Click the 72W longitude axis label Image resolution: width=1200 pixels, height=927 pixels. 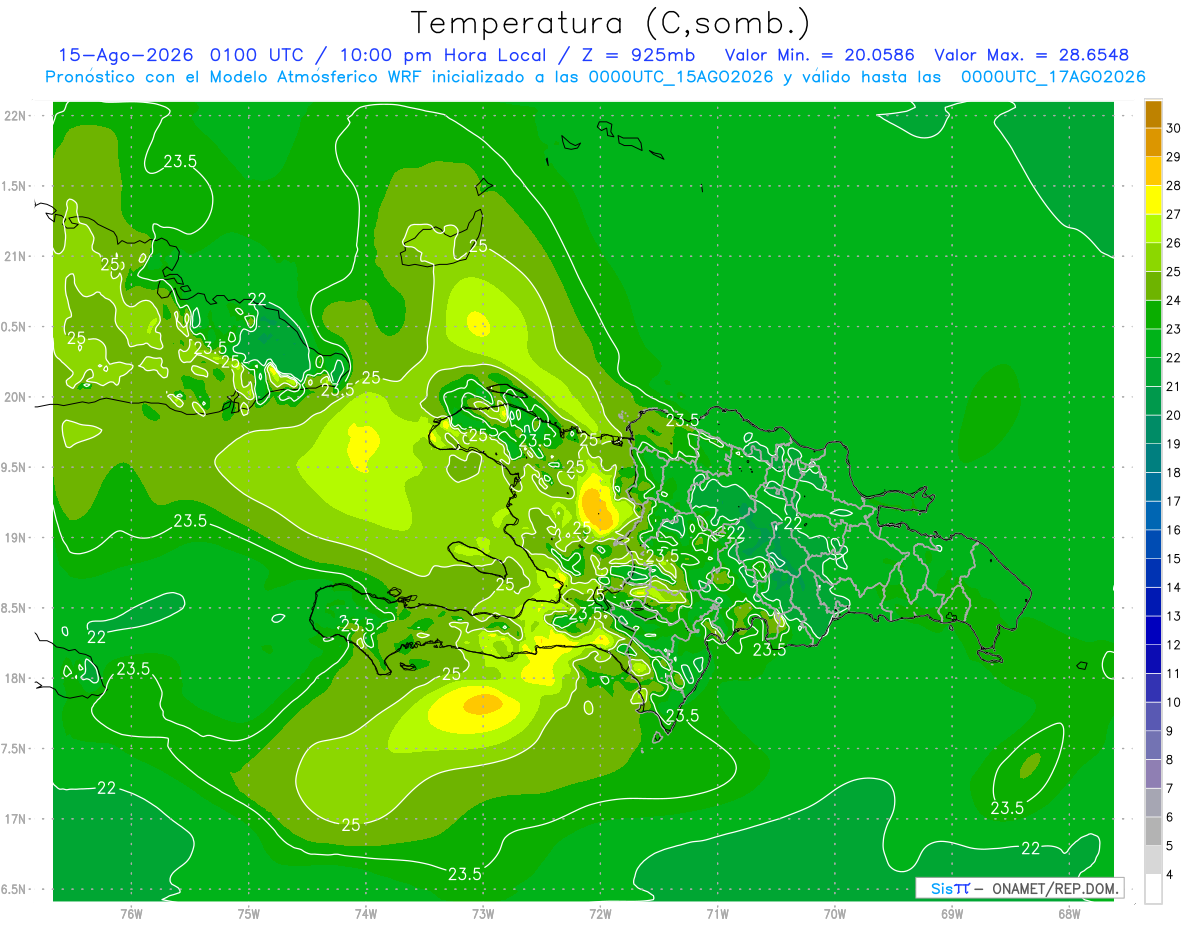[x=600, y=913]
